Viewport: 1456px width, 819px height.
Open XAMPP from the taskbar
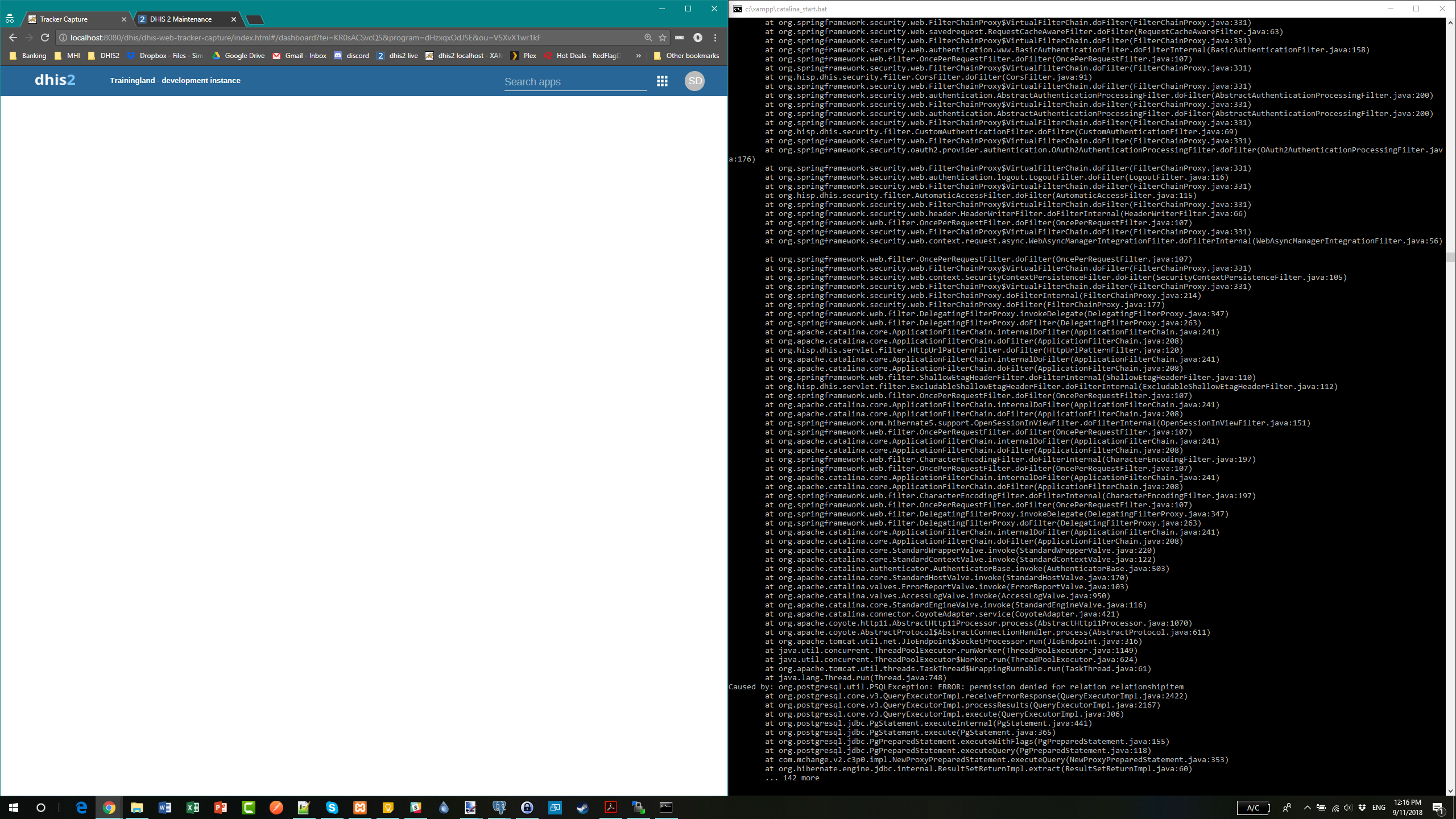360,807
